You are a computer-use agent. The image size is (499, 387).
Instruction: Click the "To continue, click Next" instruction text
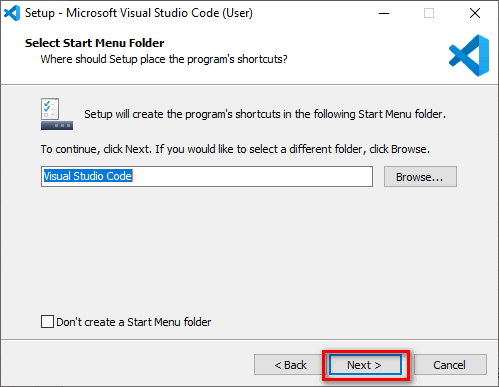235,149
